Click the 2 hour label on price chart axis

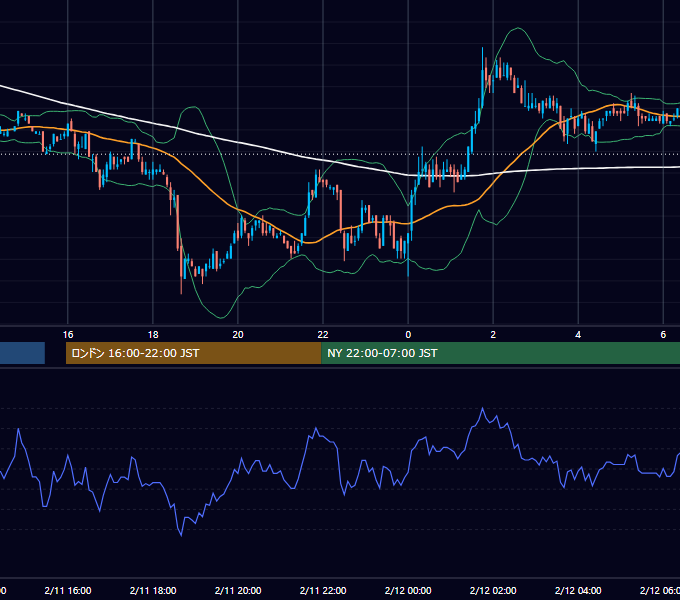click(493, 335)
